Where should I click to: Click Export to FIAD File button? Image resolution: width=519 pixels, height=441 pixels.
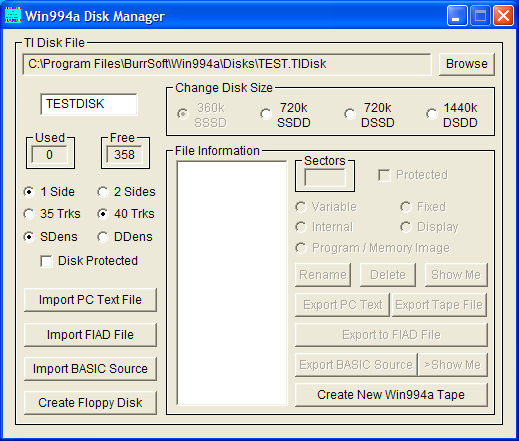[x=391, y=335]
